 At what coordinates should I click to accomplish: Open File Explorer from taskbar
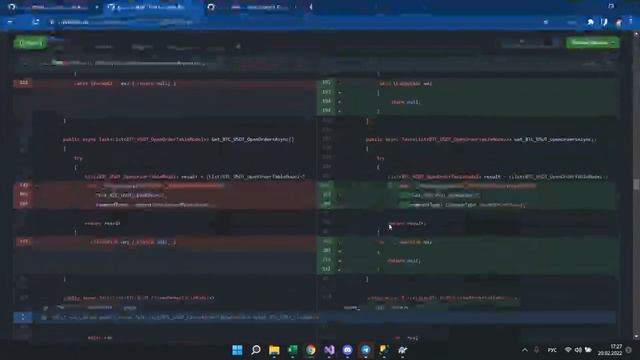(x=274, y=350)
